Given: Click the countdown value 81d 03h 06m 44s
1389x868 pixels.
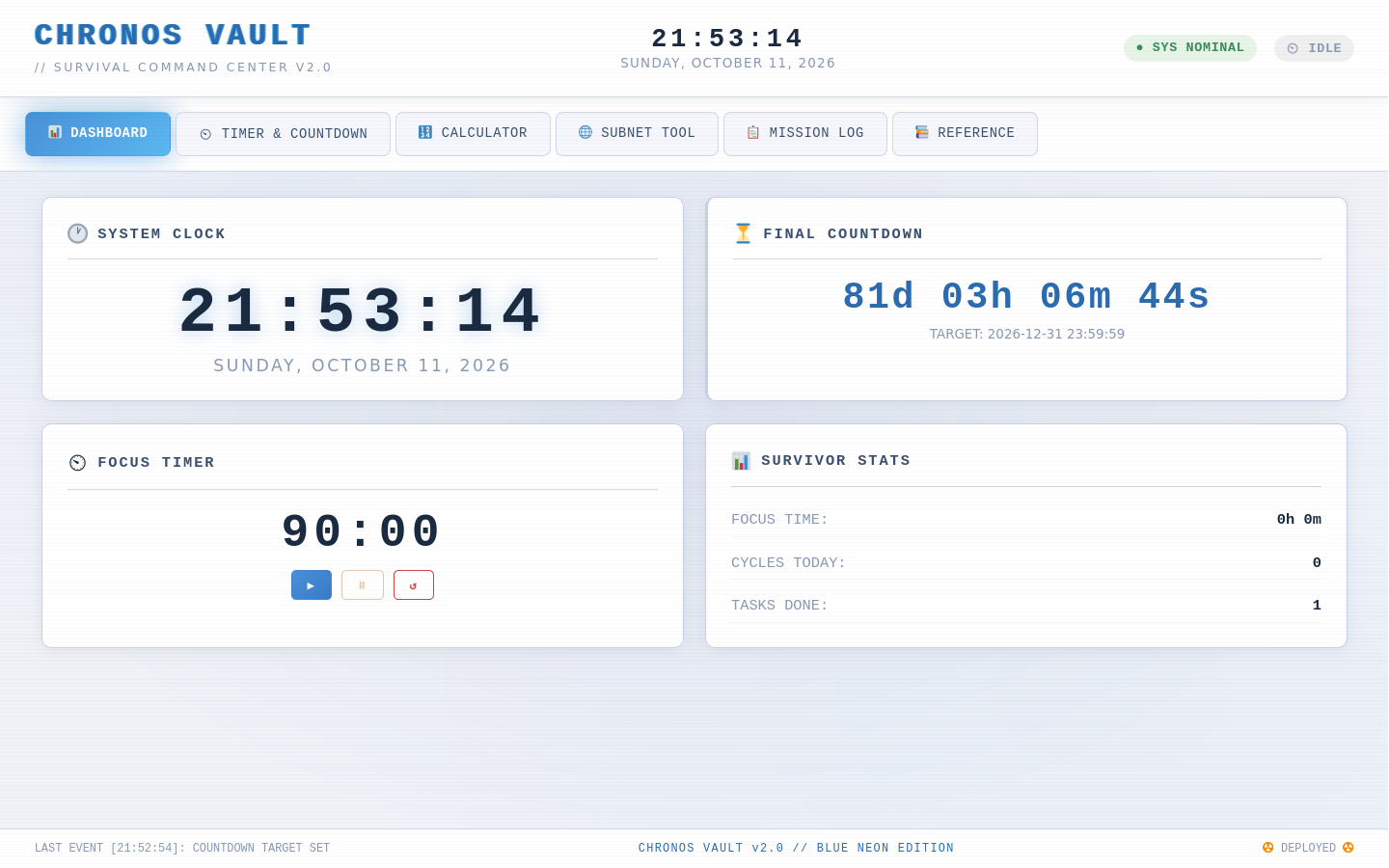Looking at the screenshot, I should pyautogui.click(x=1026, y=296).
